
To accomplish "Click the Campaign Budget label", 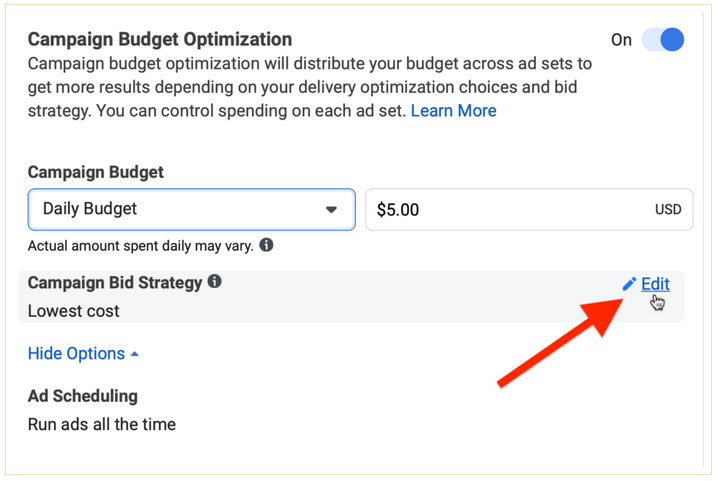I will coord(96,172).
